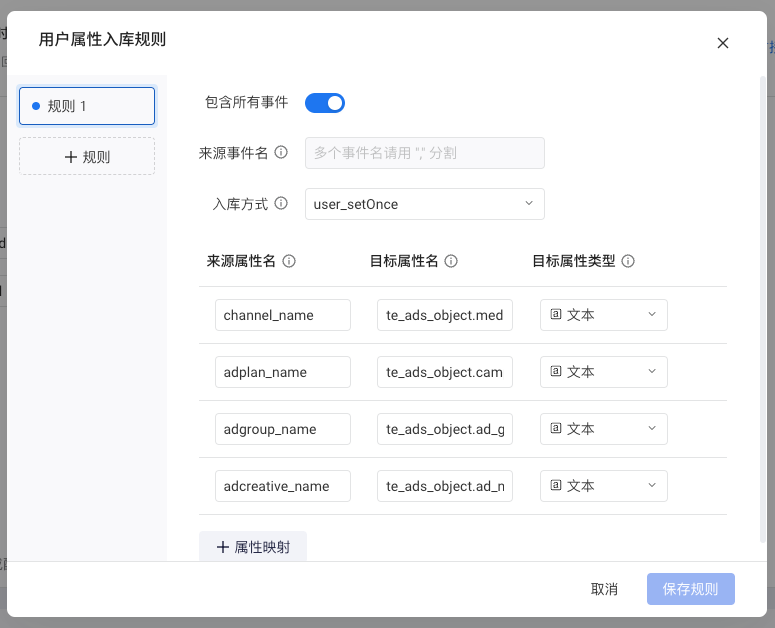Add a new rule with + 规则

[x=87, y=157]
